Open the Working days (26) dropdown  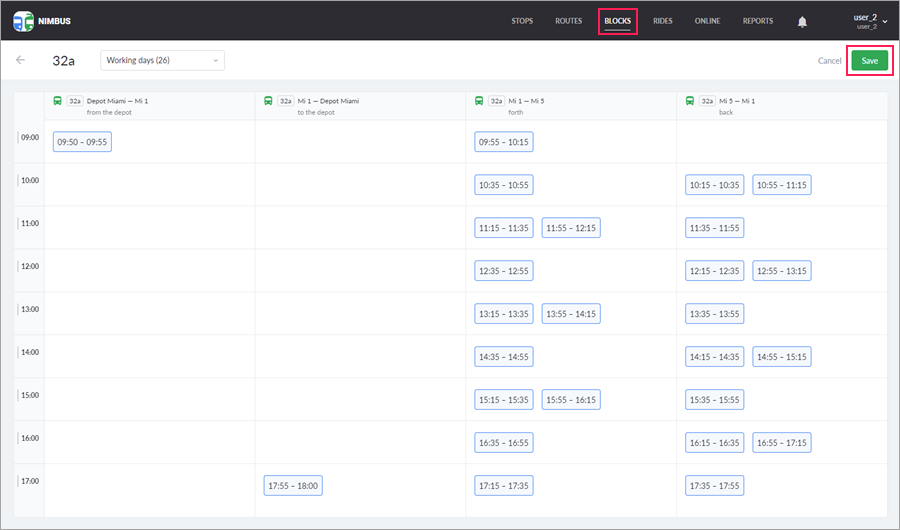(x=162, y=60)
